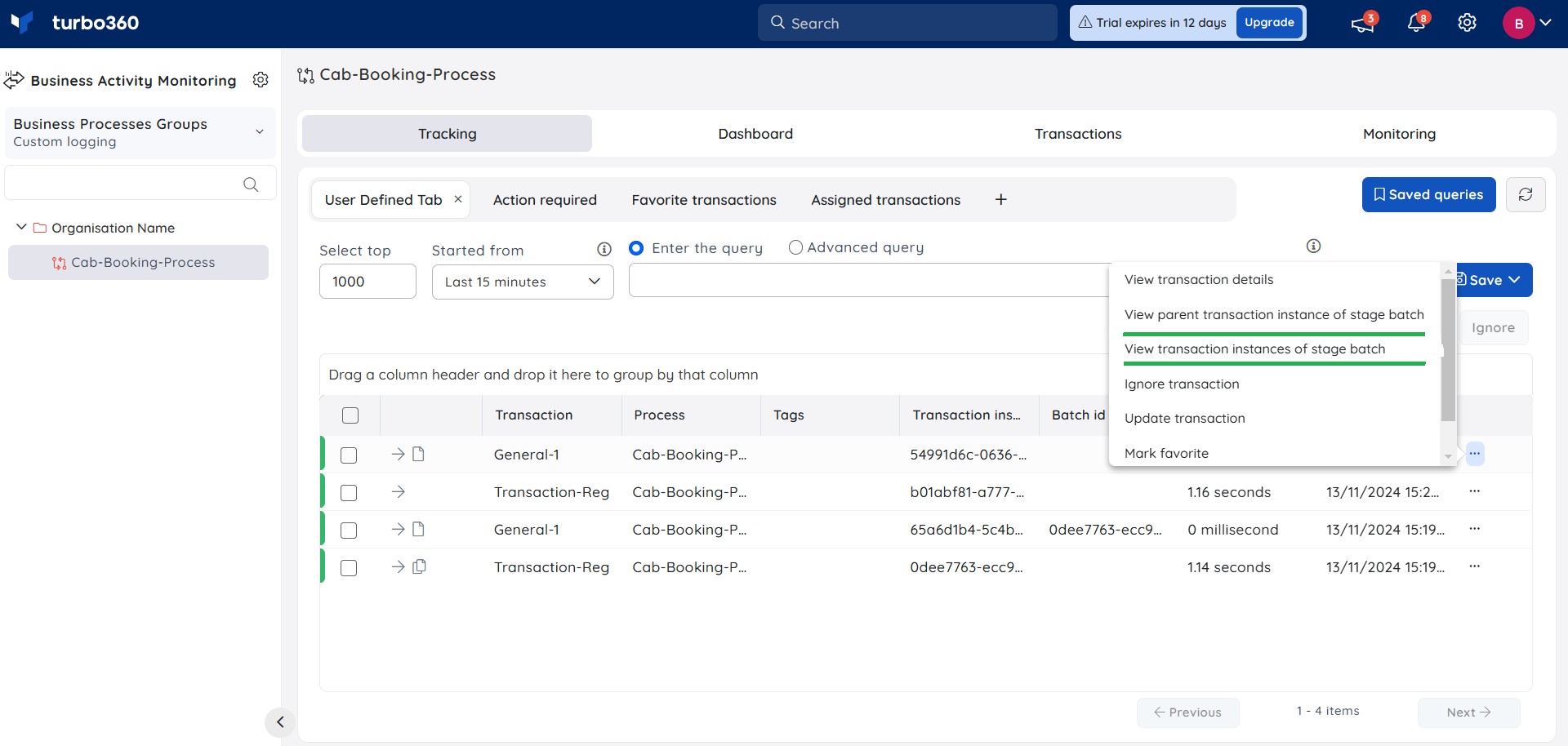Click document icon in row 65a6d1b4-5c4b
The height and width of the screenshot is (746, 1568).
[418, 529]
